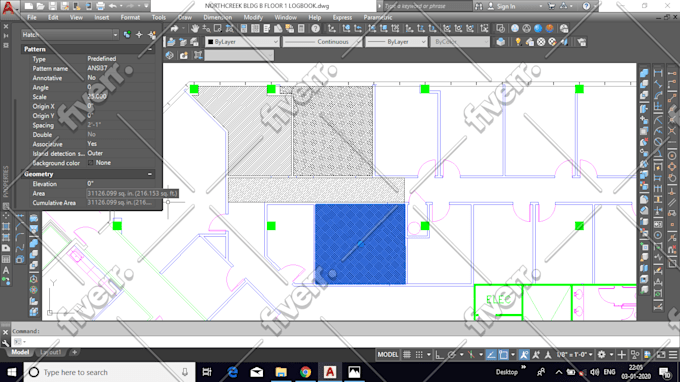
Task: Toggle background color None checkbox
Action: point(91,163)
